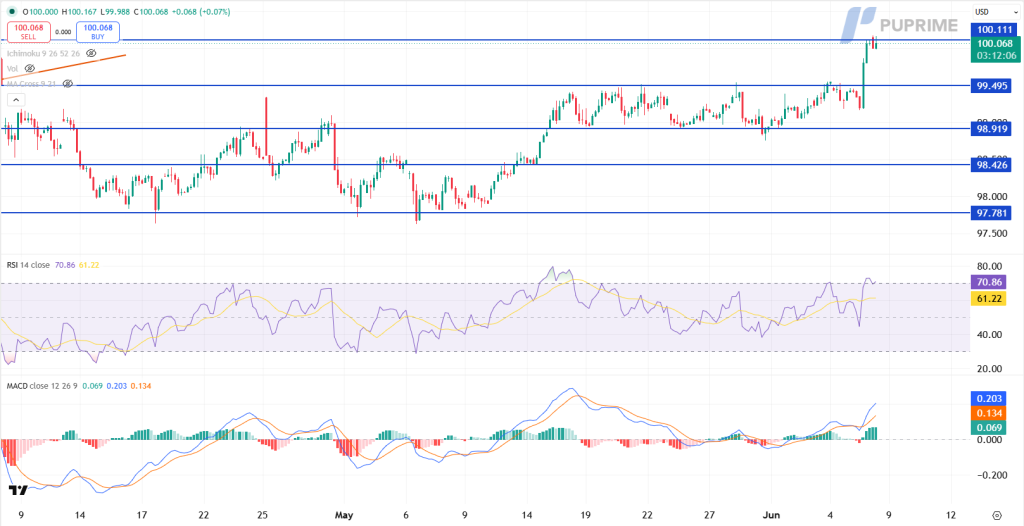The width and height of the screenshot is (1024, 526).
Task: Toggle visibility of Vol indicator
Action: pyautogui.click(x=29, y=68)
